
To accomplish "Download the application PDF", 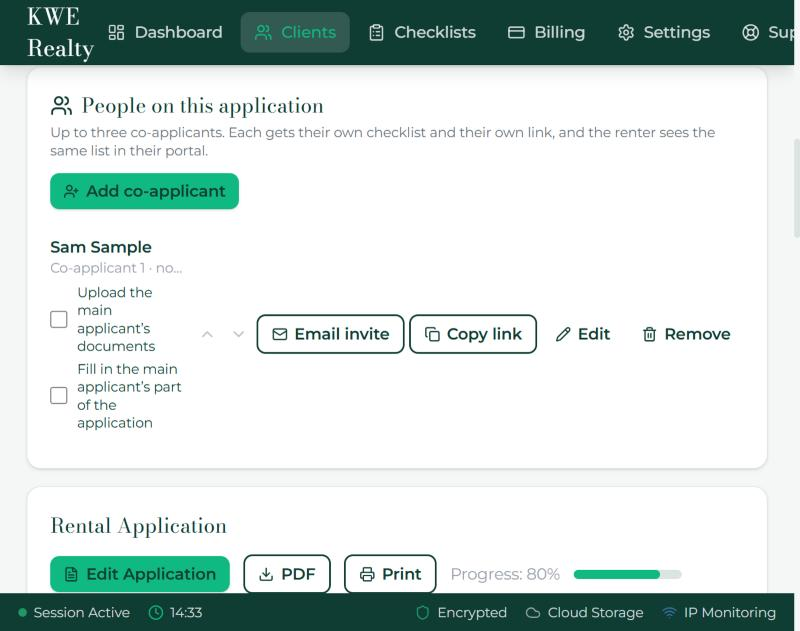I will point(287,574).
